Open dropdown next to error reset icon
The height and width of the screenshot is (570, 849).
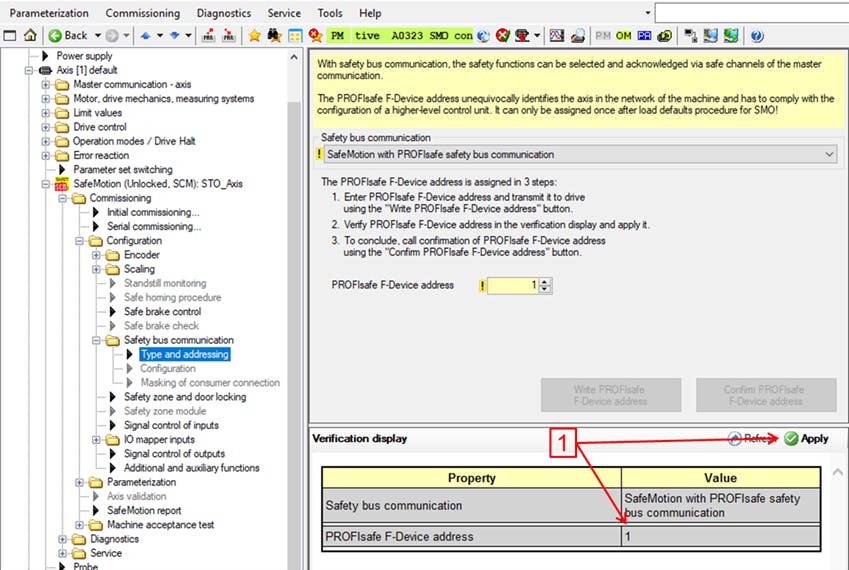[537, 36]
